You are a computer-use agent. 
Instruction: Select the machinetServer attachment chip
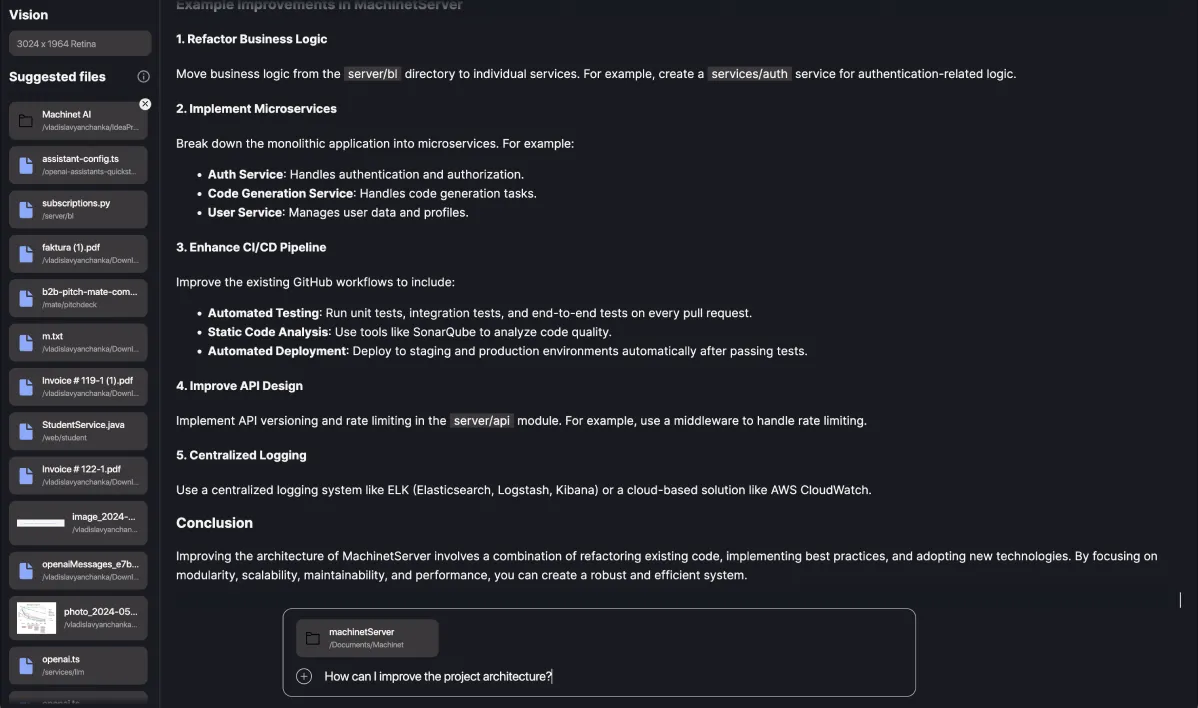366,637
